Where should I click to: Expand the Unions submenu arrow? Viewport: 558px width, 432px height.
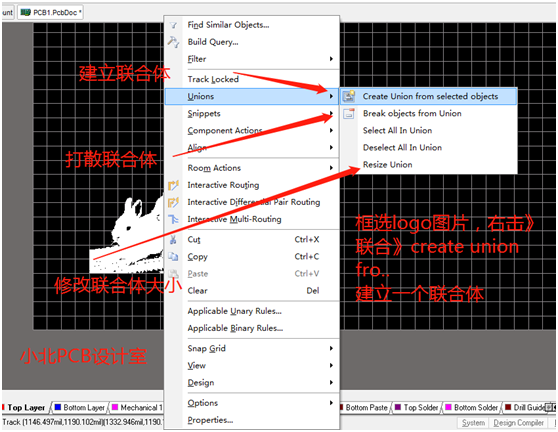[331, 96]
